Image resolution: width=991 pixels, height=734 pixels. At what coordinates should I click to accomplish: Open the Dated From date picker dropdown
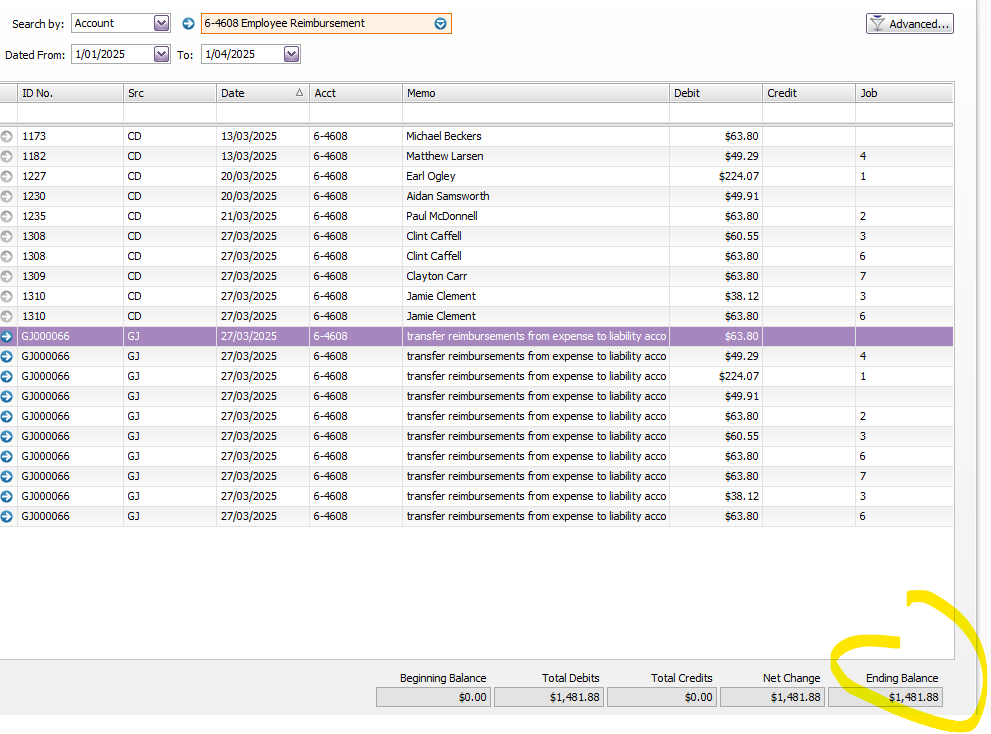point(161,54)
